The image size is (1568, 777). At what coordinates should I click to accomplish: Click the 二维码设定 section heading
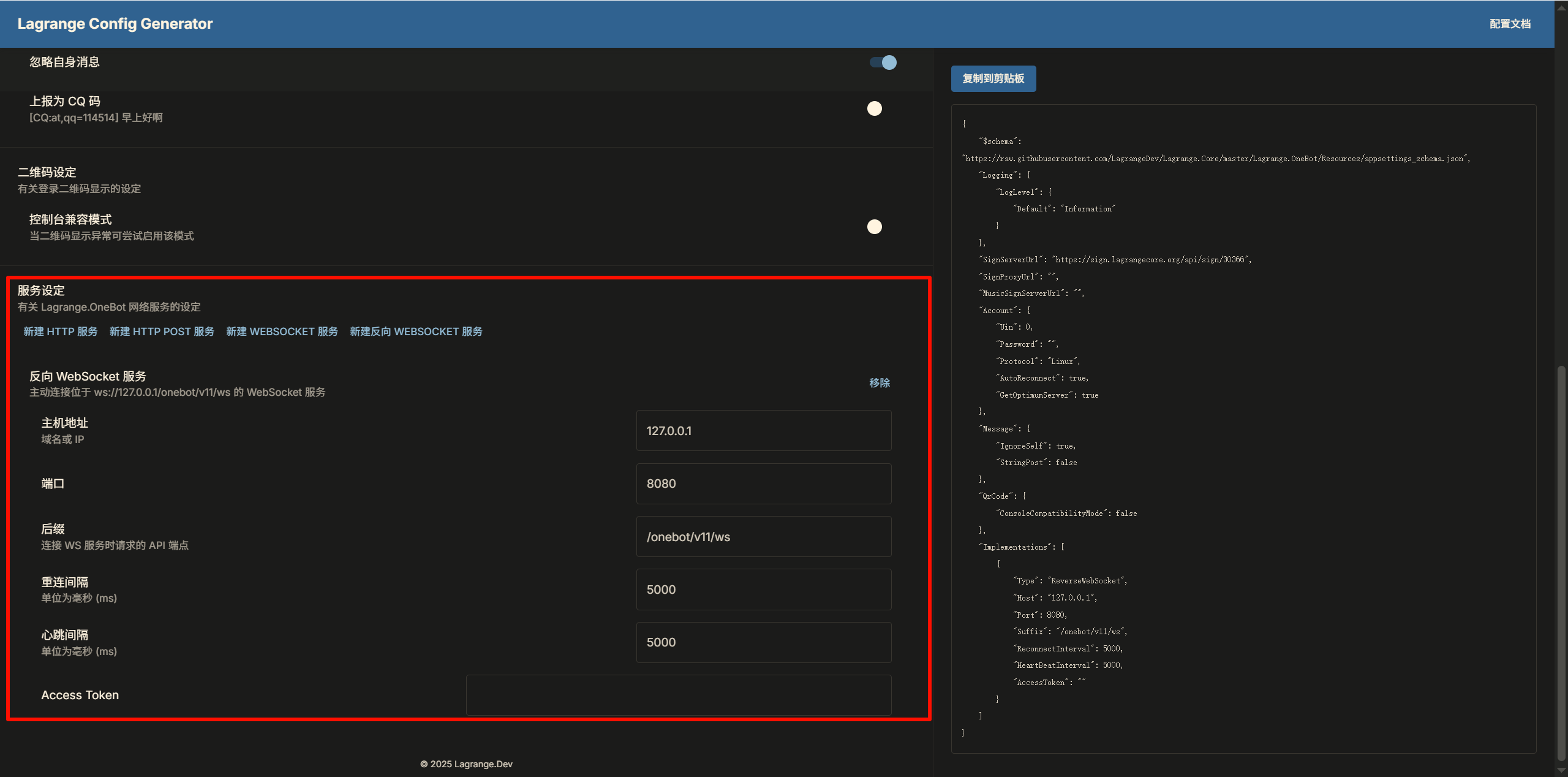(47, 172)
